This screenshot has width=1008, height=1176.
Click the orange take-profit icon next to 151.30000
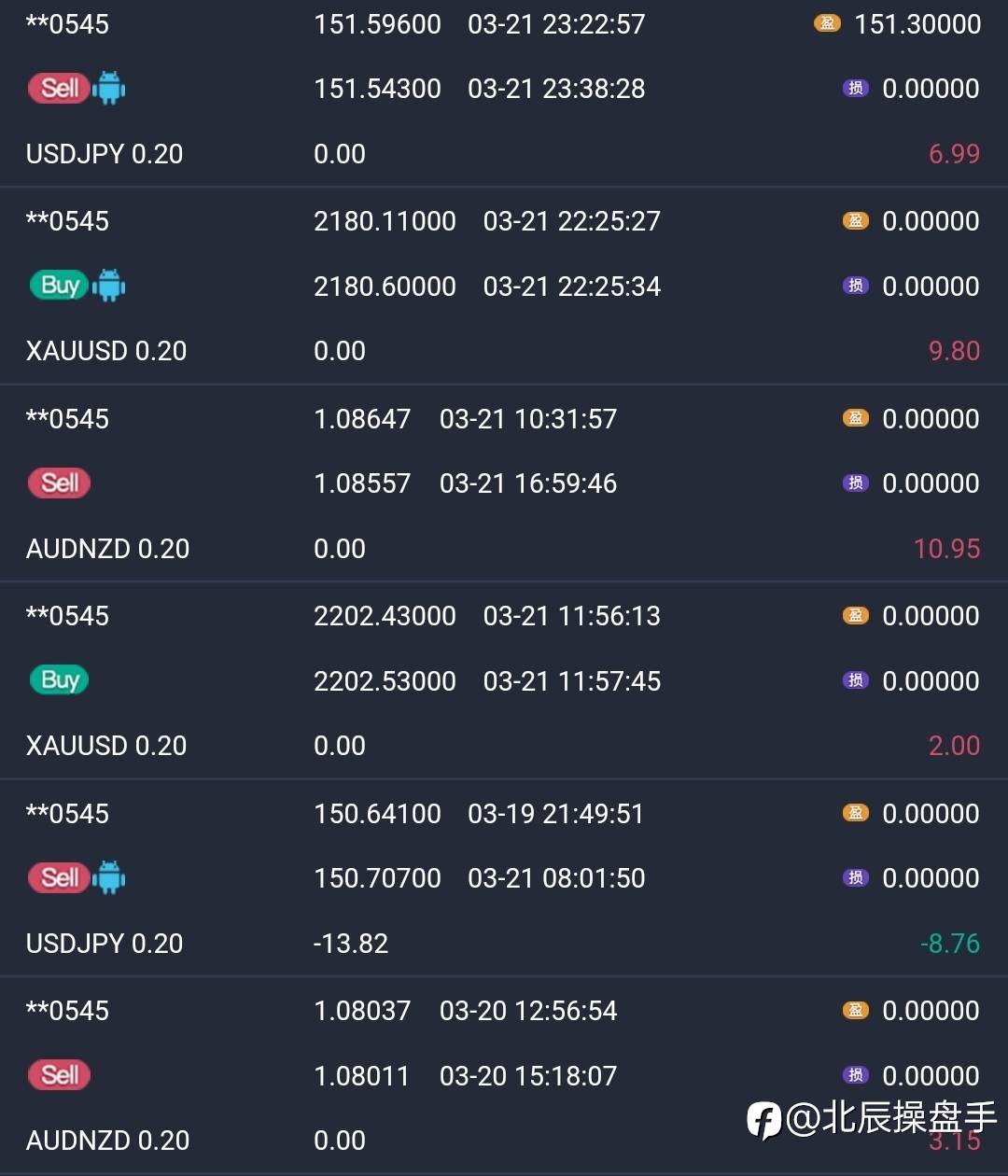[827, 23]
